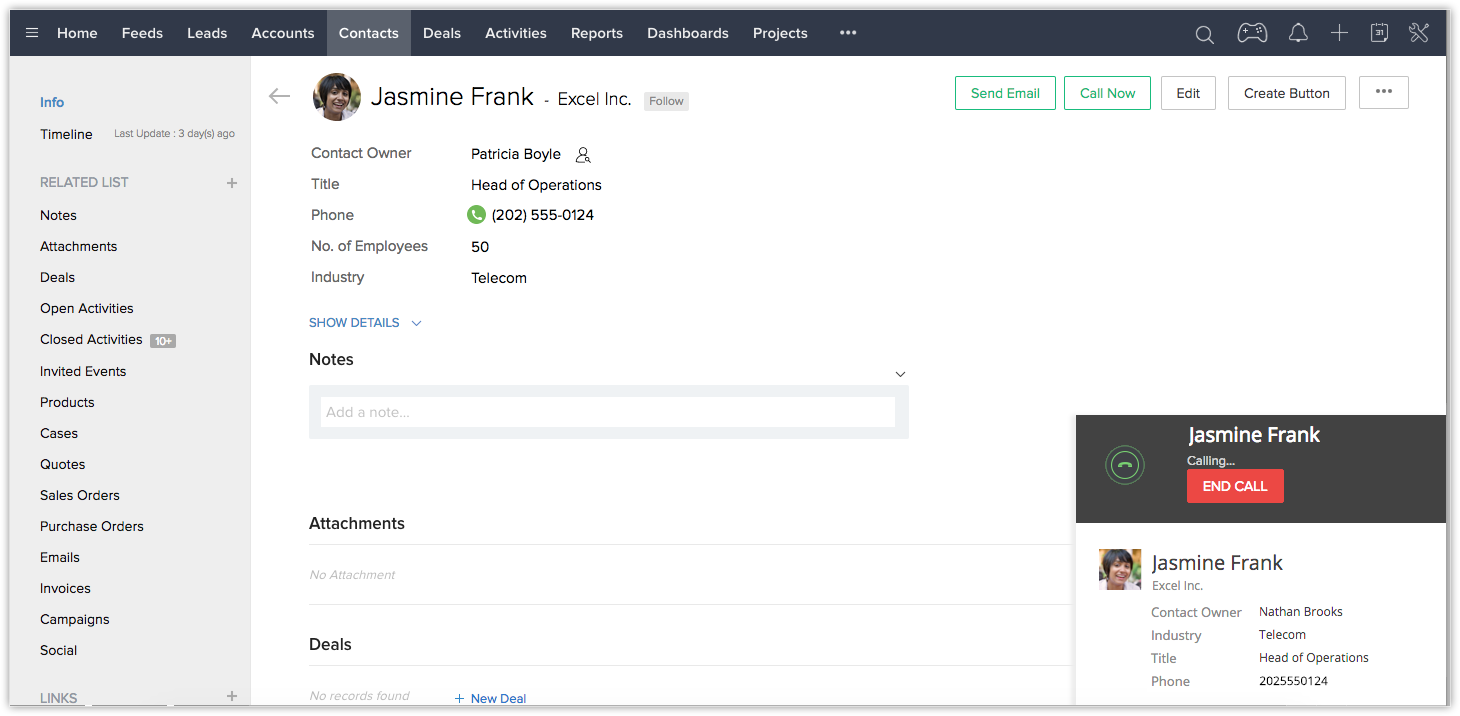The width and height of the screenshot is (1460, 716).
Task: Expand more modules in navigation bar
Action: click(848, 33)
